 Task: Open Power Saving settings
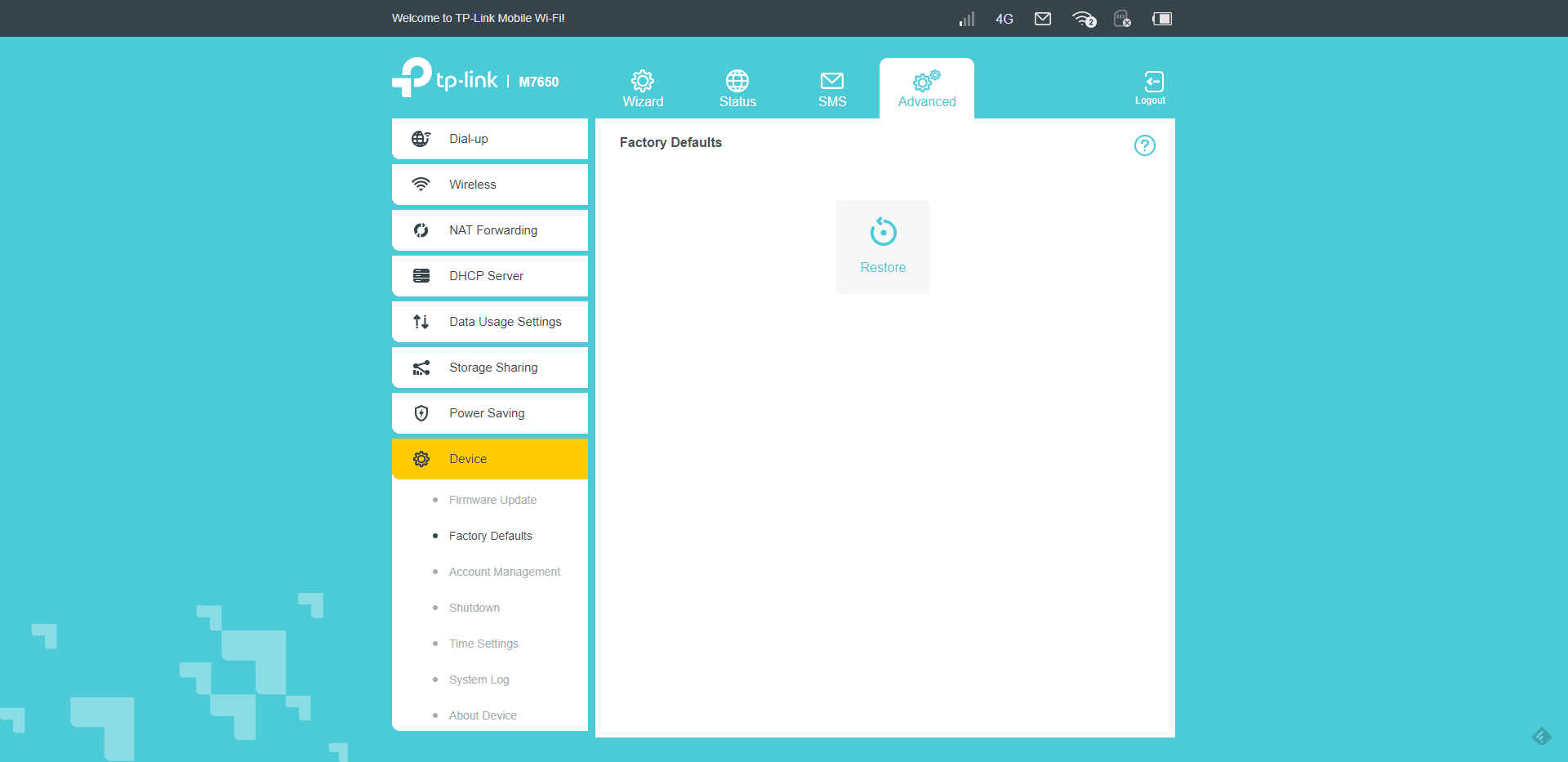490,413
